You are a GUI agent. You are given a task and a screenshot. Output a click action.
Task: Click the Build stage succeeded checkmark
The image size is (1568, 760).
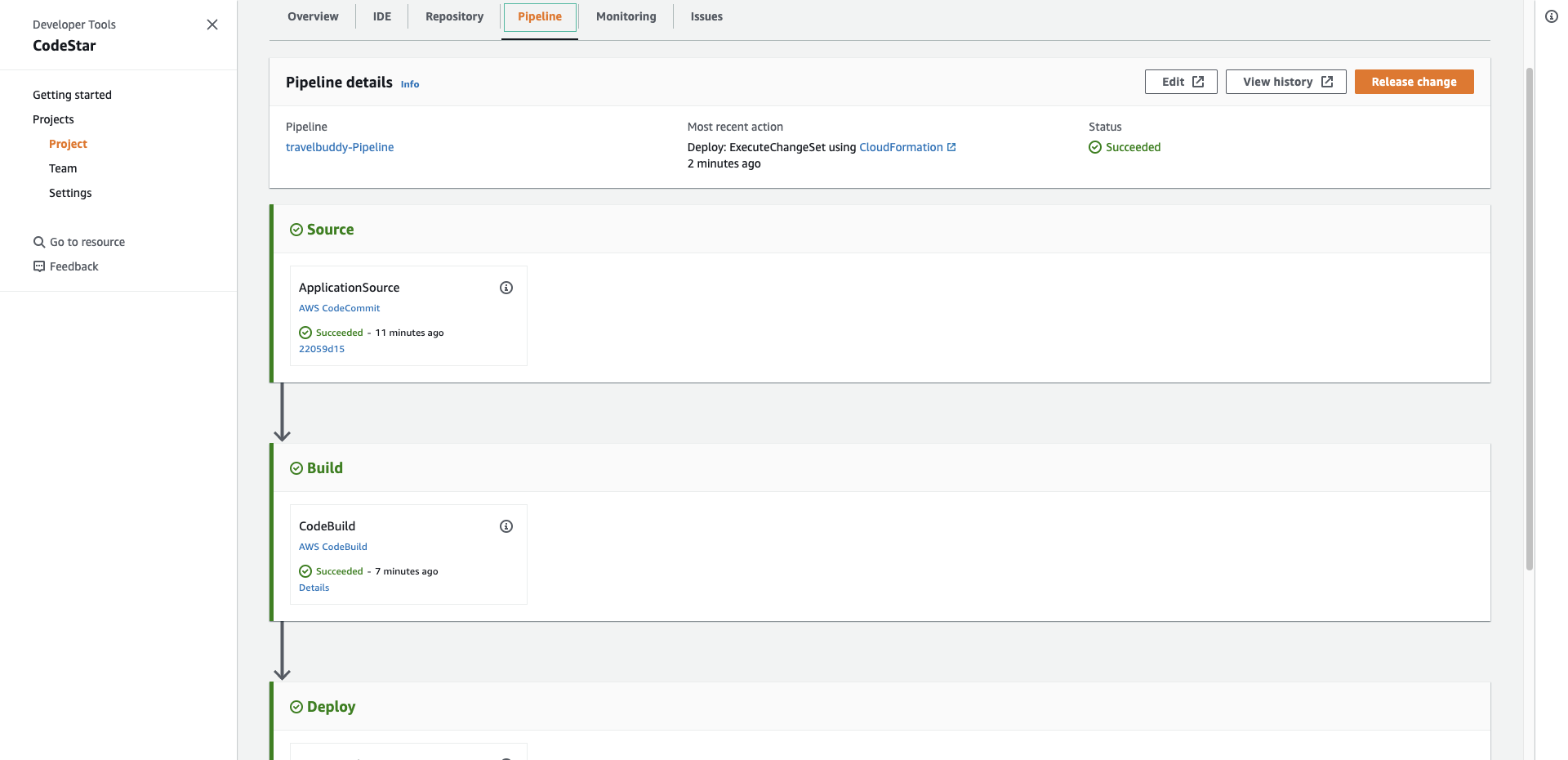tap(296, 468)
